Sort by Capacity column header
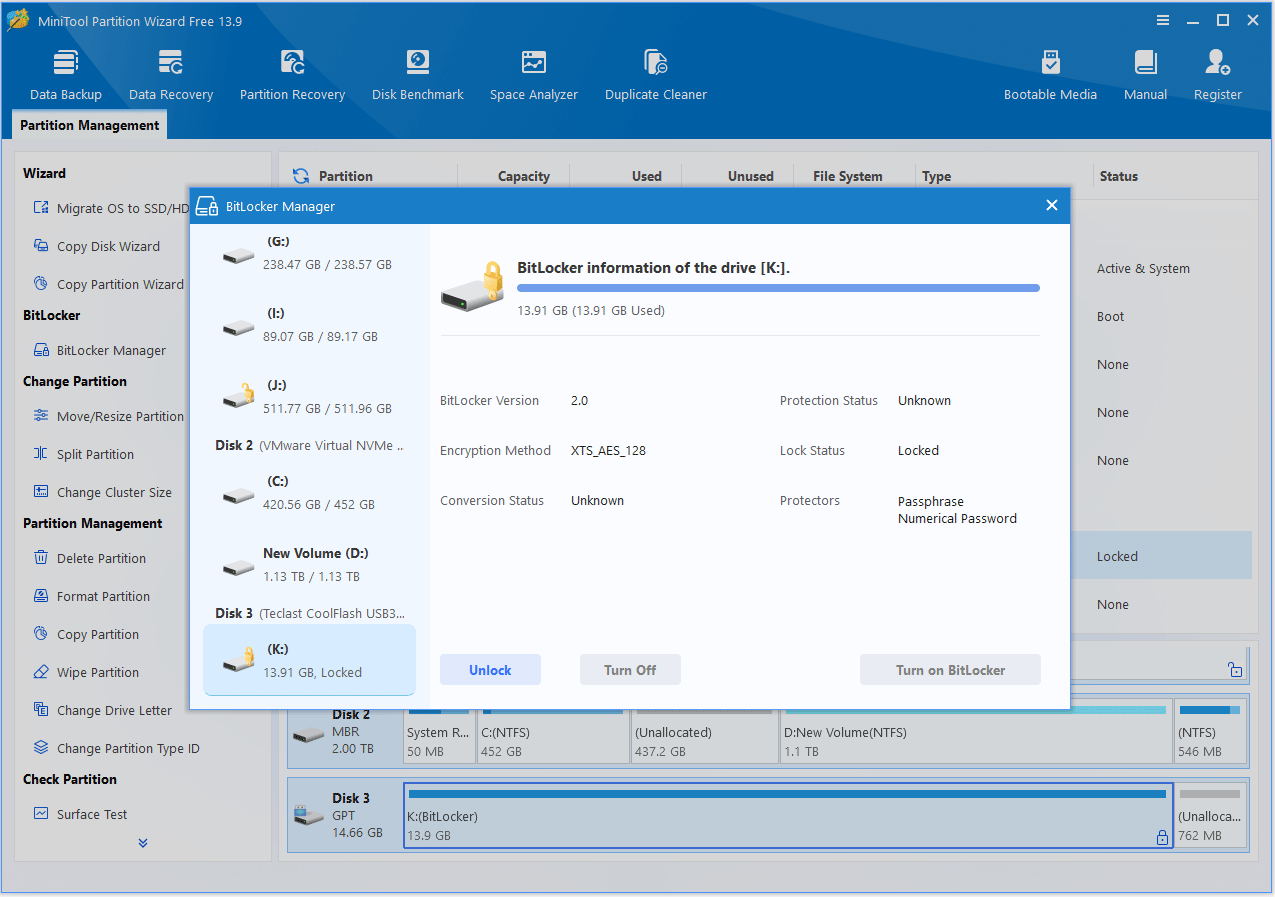The height and width of the screenshot is (897, 1275). tap(524, 176)
